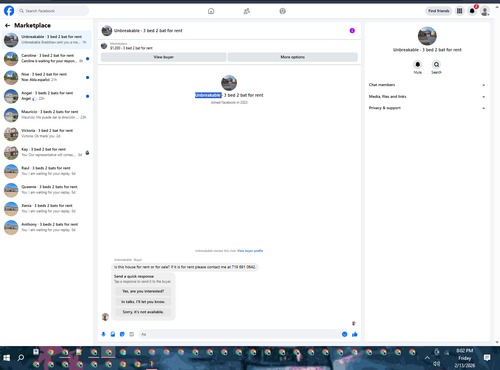Open the notifications bell
The height and width of the screenshot is (370, 500).
coord(472,11)
